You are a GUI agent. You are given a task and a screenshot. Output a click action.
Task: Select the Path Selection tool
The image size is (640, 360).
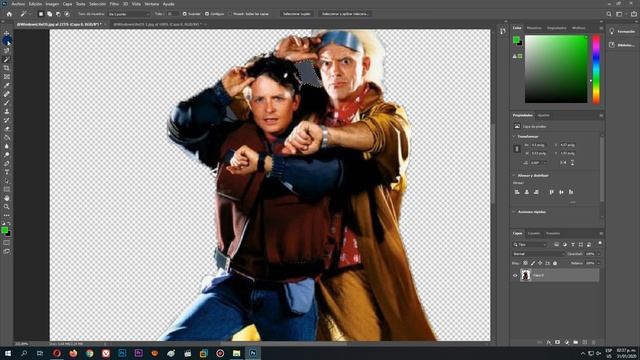tap(7, 181)
